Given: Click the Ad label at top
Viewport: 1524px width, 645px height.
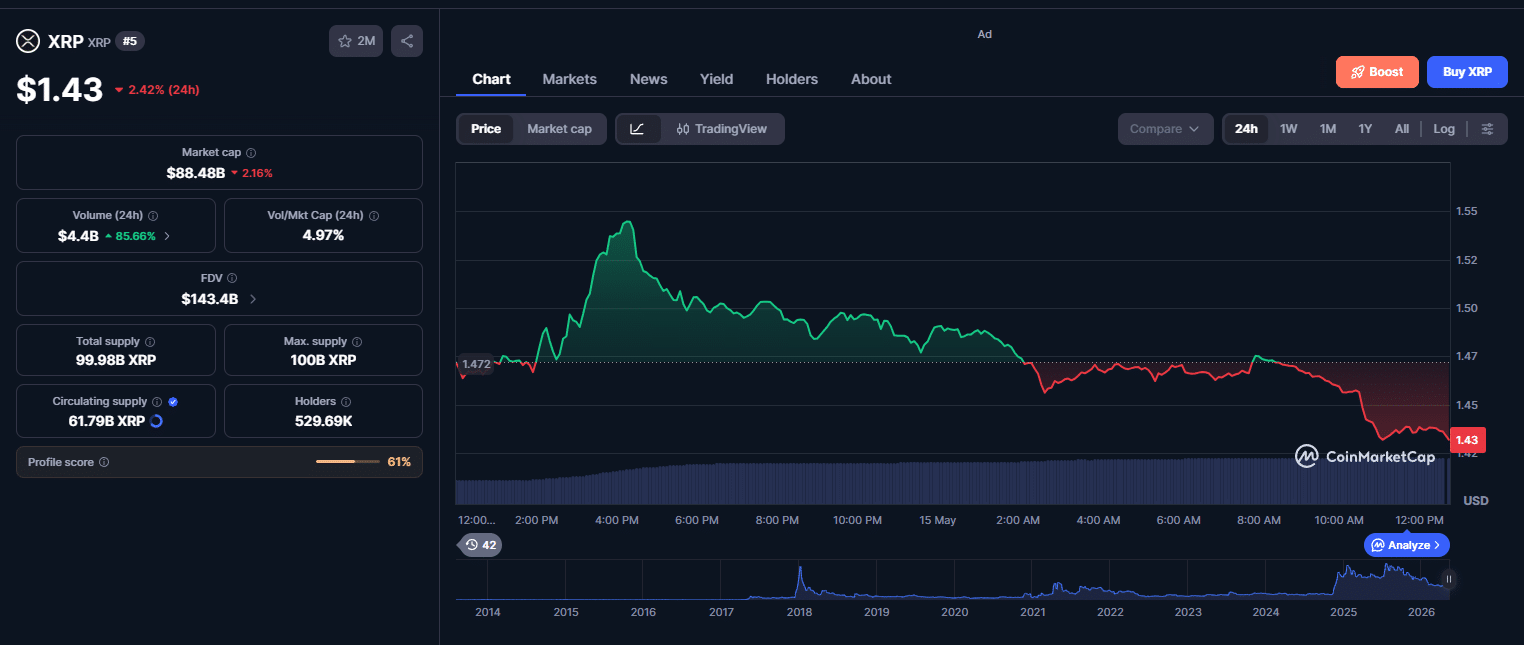Looking at the screenshot, I should tap(985, 34).
